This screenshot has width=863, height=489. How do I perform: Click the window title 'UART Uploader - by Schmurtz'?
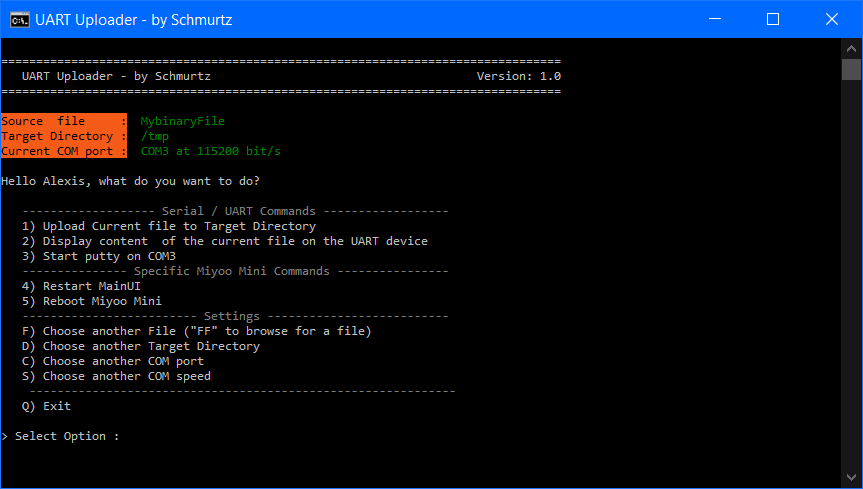pos(134,20)
